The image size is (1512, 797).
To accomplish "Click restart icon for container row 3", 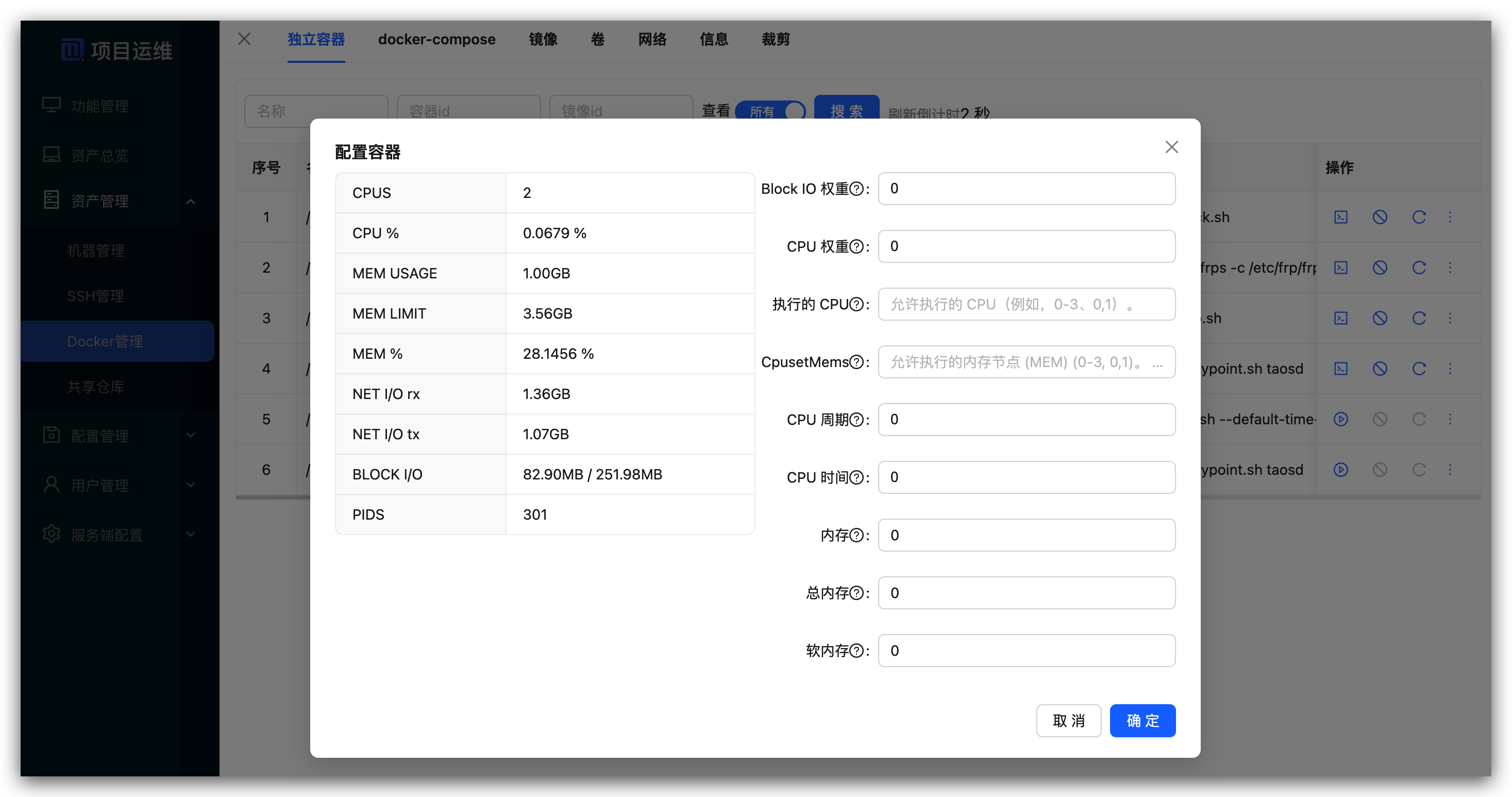I will 1419,318.
